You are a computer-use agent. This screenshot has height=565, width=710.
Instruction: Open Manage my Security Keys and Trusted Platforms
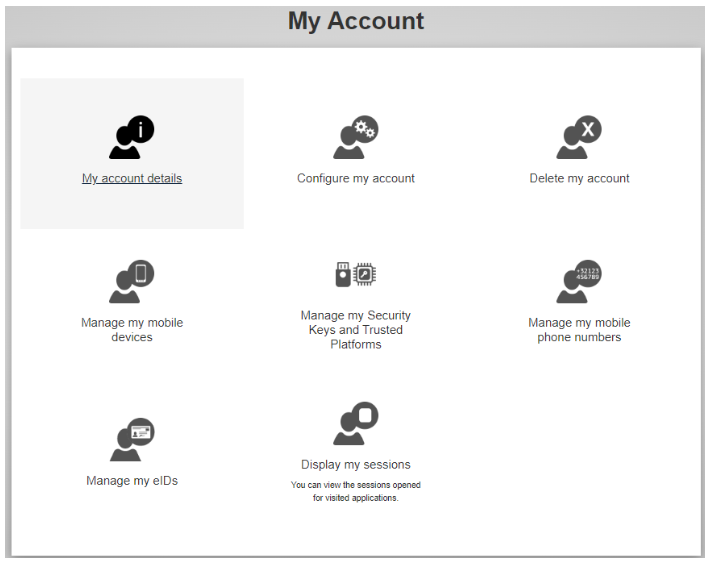click(x=356, y=330)
